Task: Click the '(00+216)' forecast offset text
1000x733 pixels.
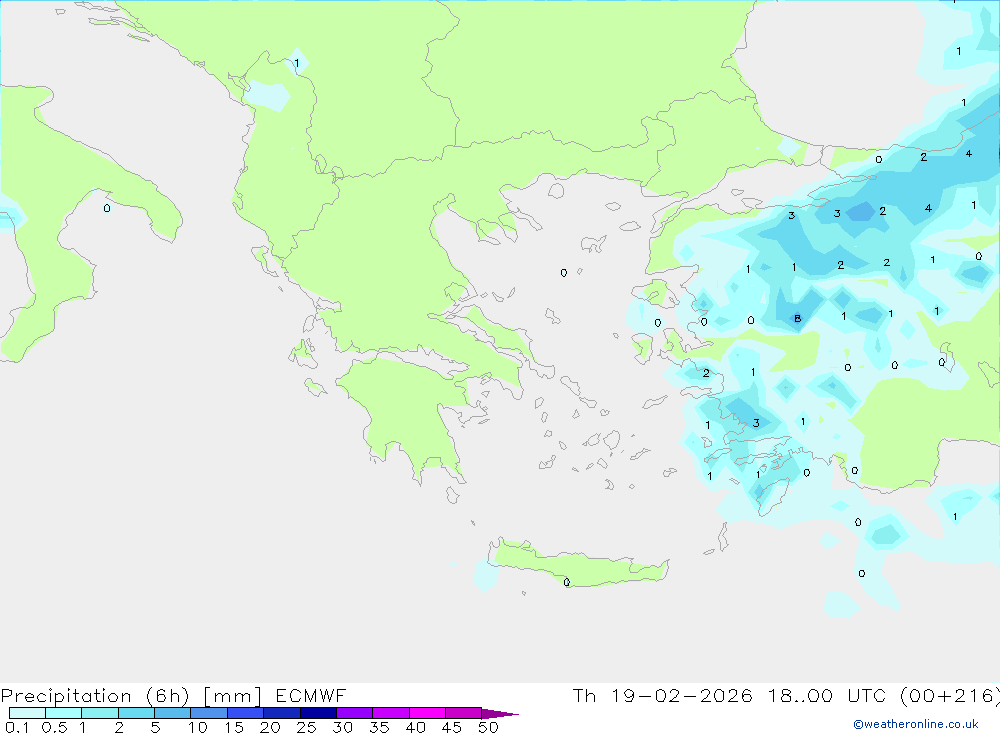Action: click(949, 696)
